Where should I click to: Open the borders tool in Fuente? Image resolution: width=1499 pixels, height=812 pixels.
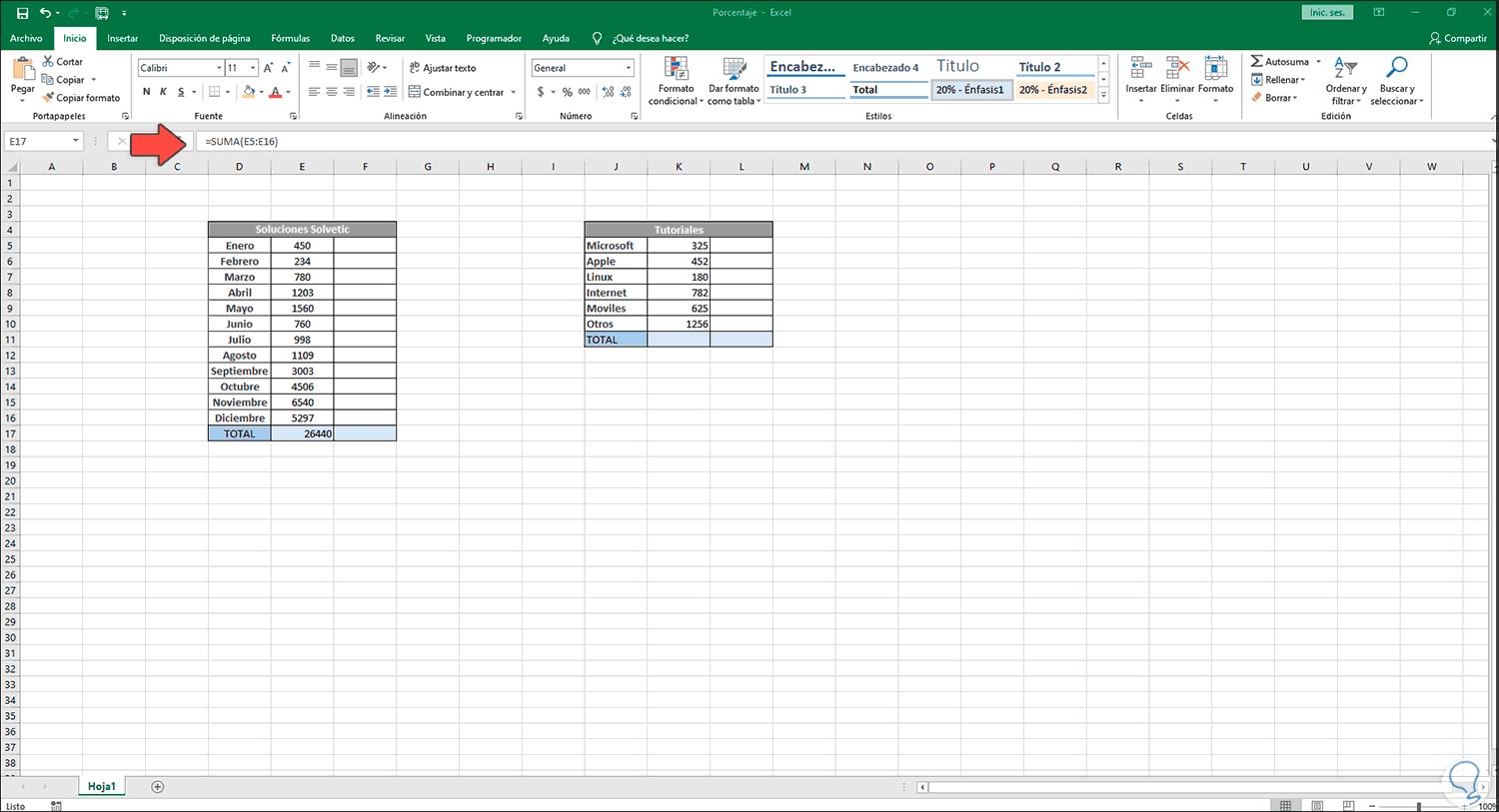point(214,92)
